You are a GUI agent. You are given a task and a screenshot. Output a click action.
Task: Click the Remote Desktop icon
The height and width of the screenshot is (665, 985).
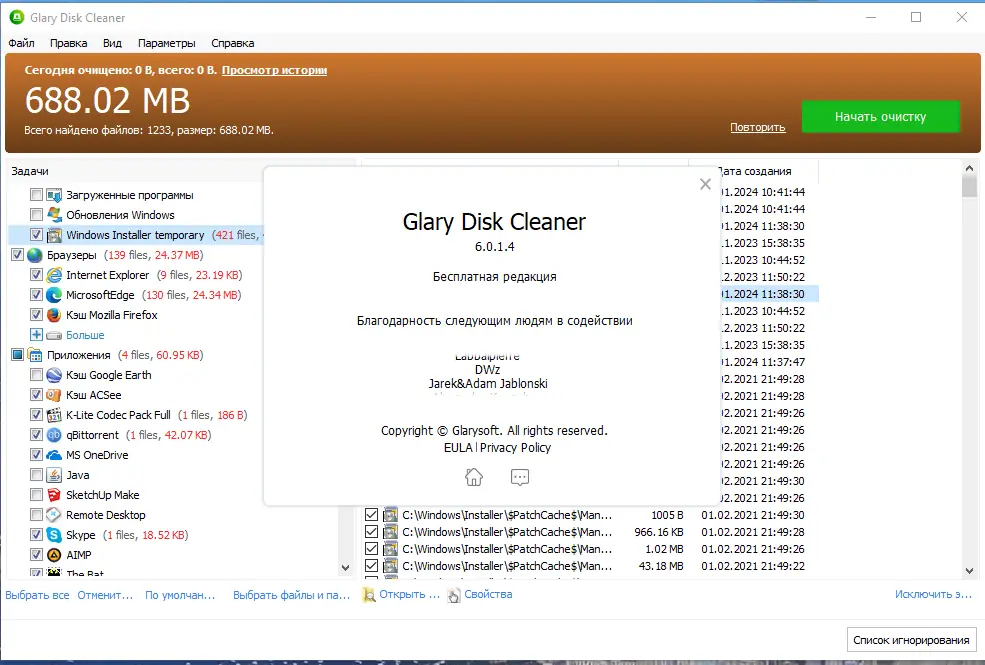pos(54,515)
